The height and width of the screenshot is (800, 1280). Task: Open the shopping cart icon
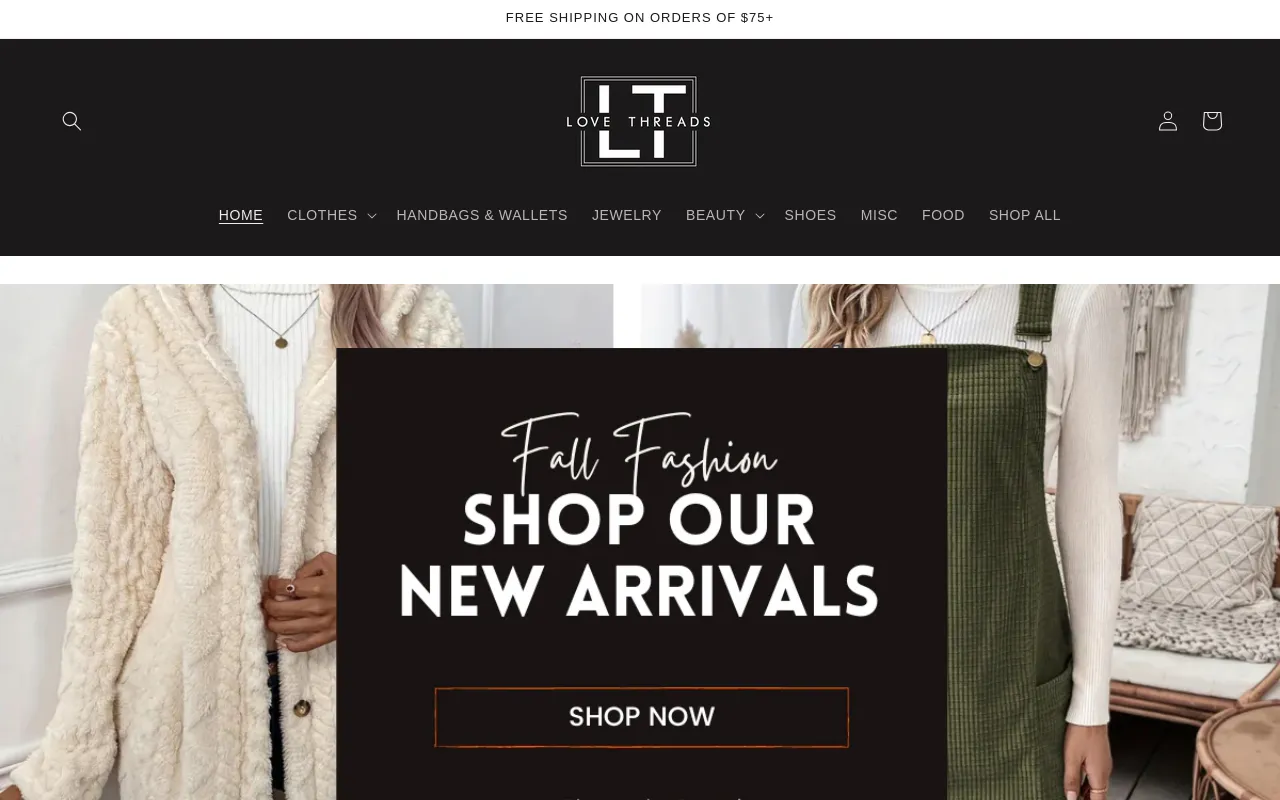(x=1212, y=121)
